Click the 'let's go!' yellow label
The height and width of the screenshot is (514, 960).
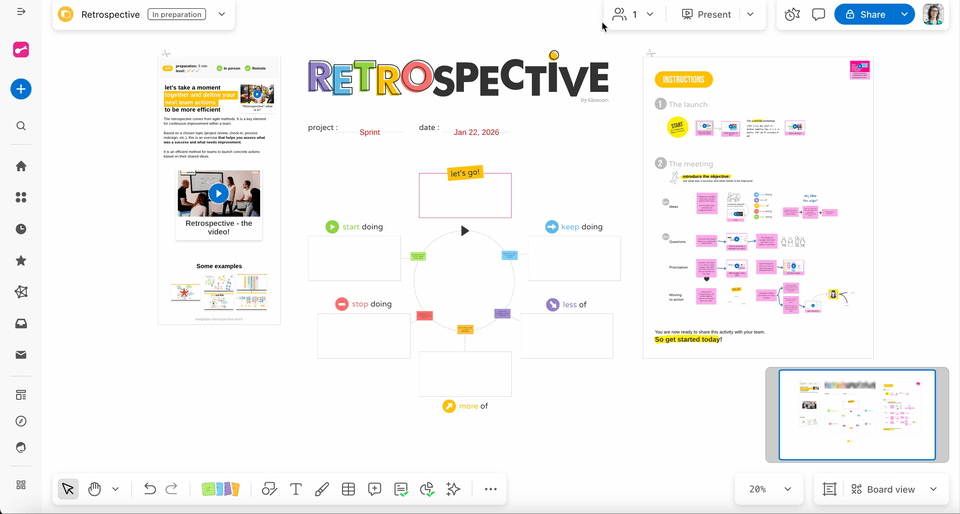coord(465,173)
